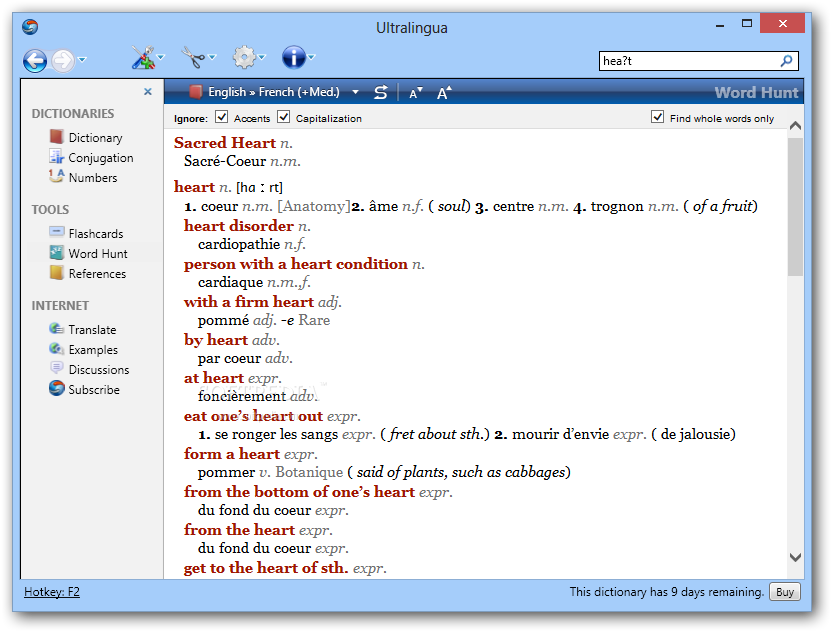Image resolution: width=832 pixels, height=632 pixels.
Task: Open the history dropdown next to forward arrow
Action: point(82,60)
